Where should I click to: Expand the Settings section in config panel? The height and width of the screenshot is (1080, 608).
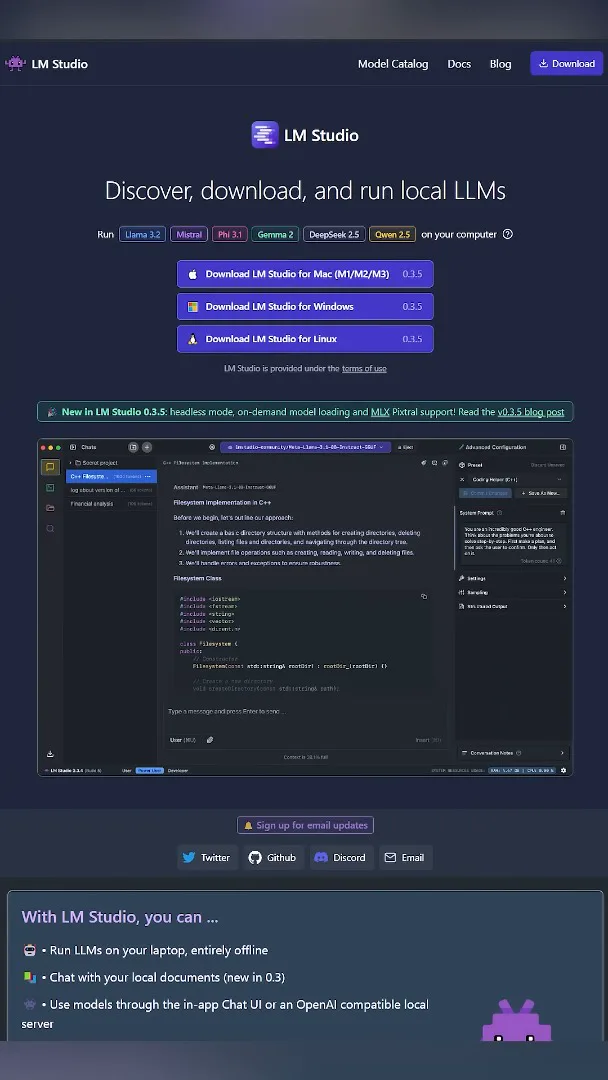[512, 579]
